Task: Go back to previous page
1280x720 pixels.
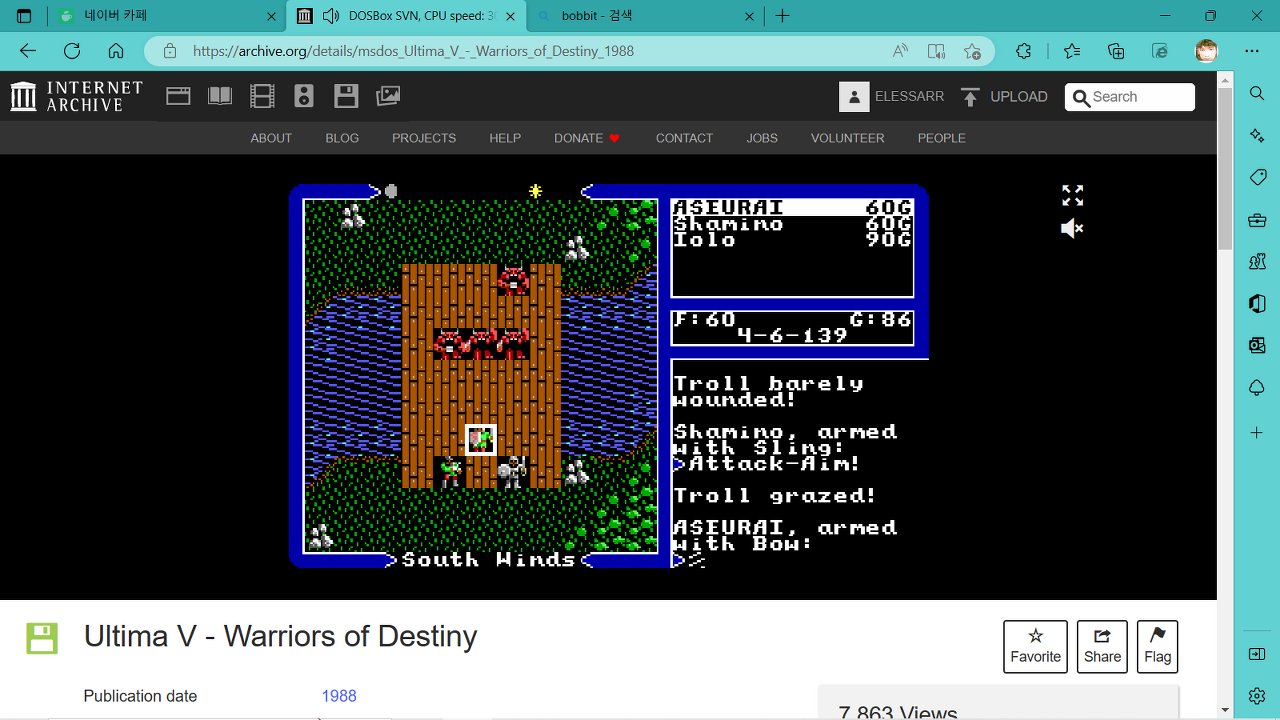Action: 28,51
